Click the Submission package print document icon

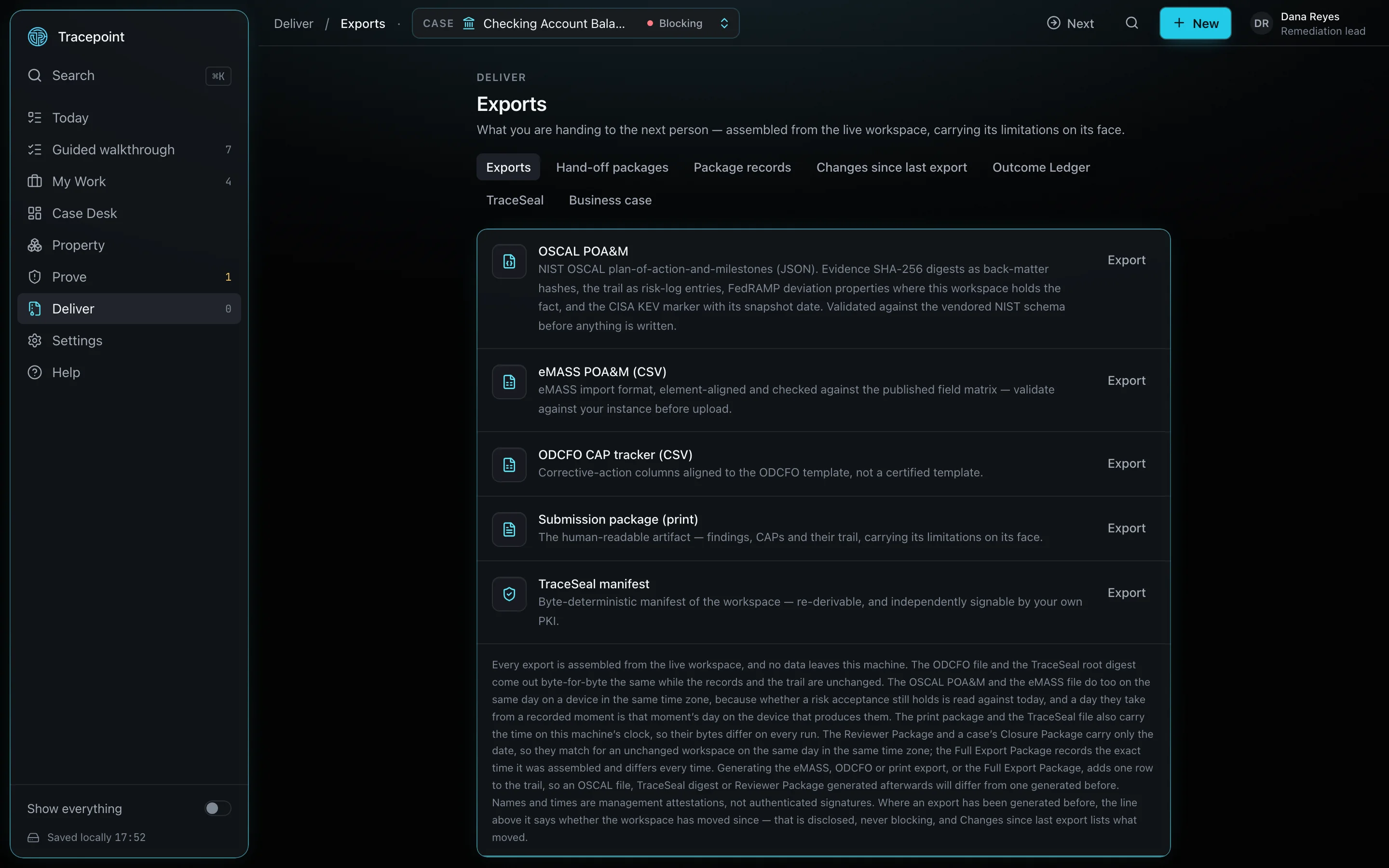tap(509, 529)
